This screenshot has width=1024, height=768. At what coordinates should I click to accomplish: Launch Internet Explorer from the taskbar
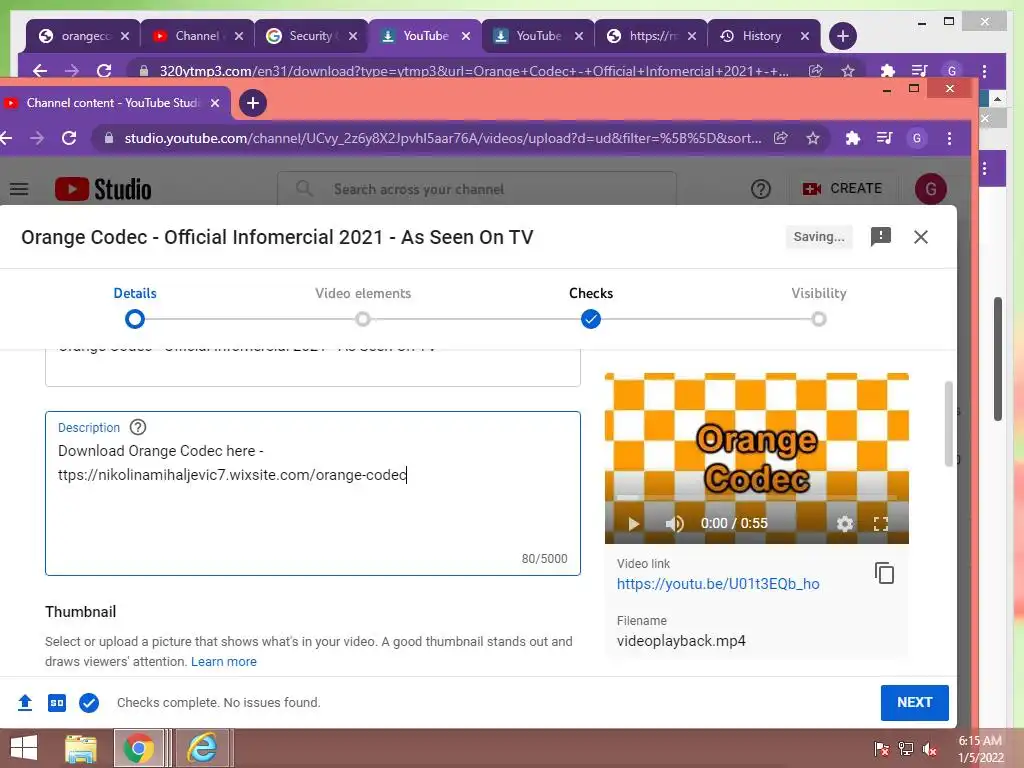pyautogui.click(x=202, y=749)
